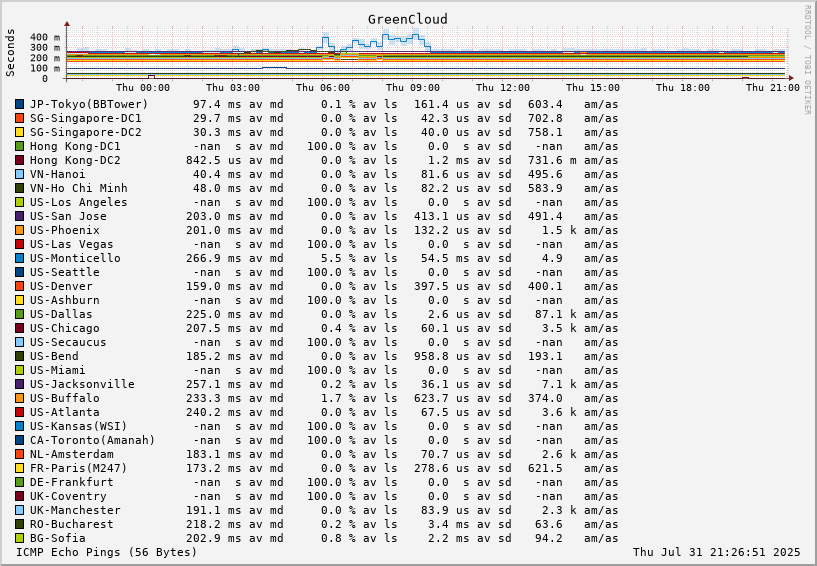The width and height of the screenshot is (817, 566).
Task: Select the 'US-San Jose' legend label
Action: click(x=68, y=216)
